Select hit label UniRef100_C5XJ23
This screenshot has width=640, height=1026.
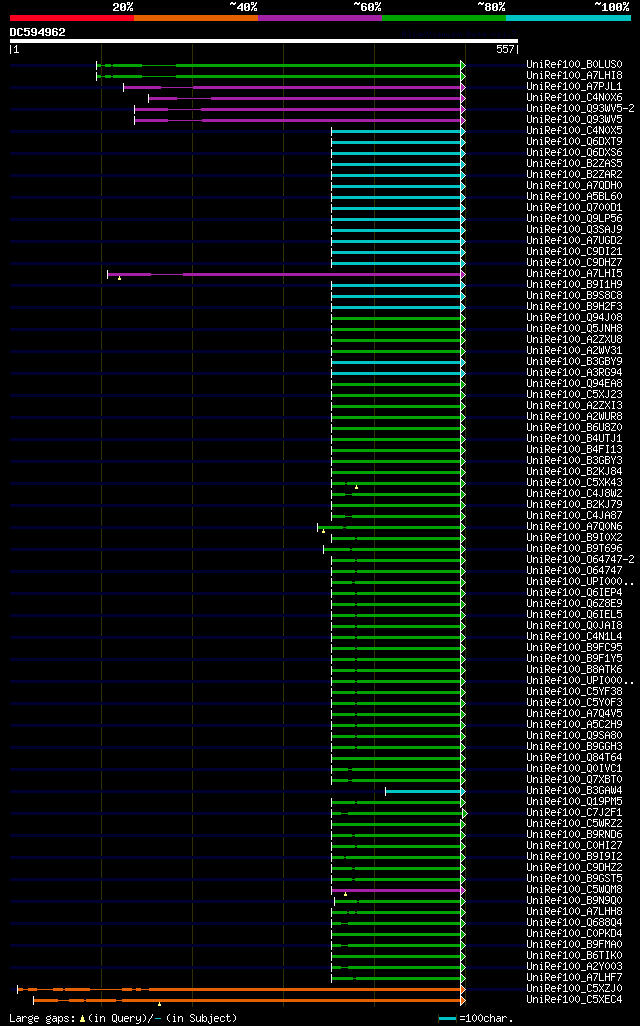pyautogui.click(x=575, y=395)
